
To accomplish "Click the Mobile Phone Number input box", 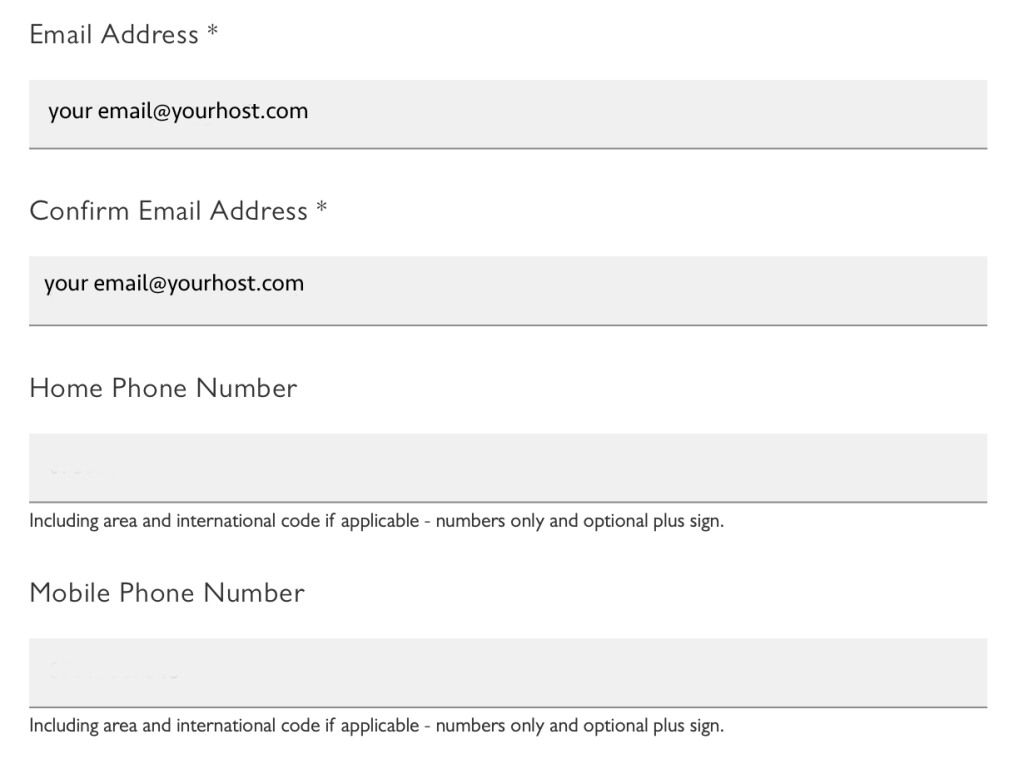I will [x=508, y=672].
